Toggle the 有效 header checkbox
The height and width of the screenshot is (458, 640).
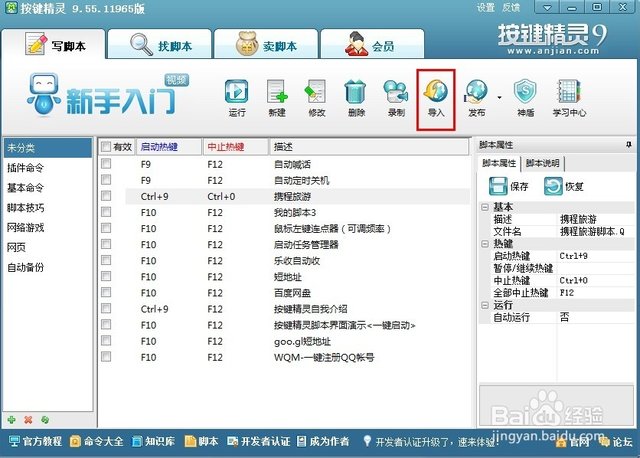click(x=106, y=147)
